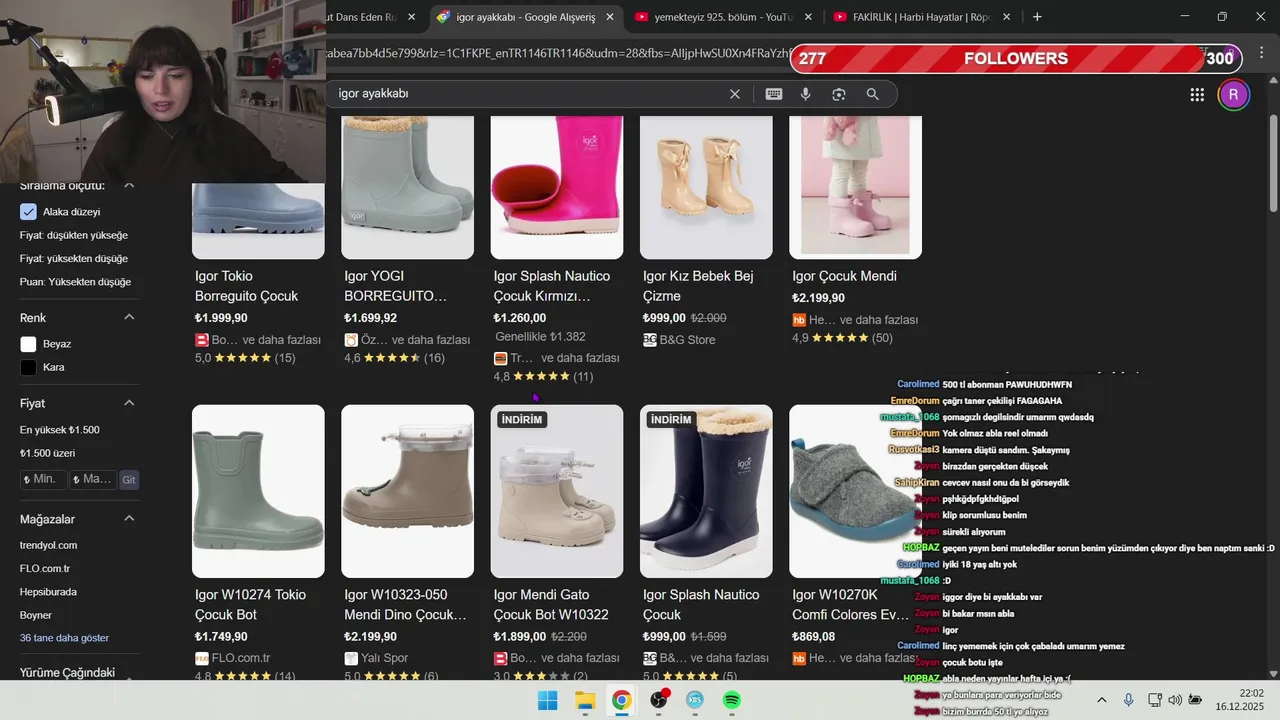Screen dimensions: 1280x720
Task: Switch to the igor ayakkabı Google Alışveriş tab
Action: click(526, 17)
